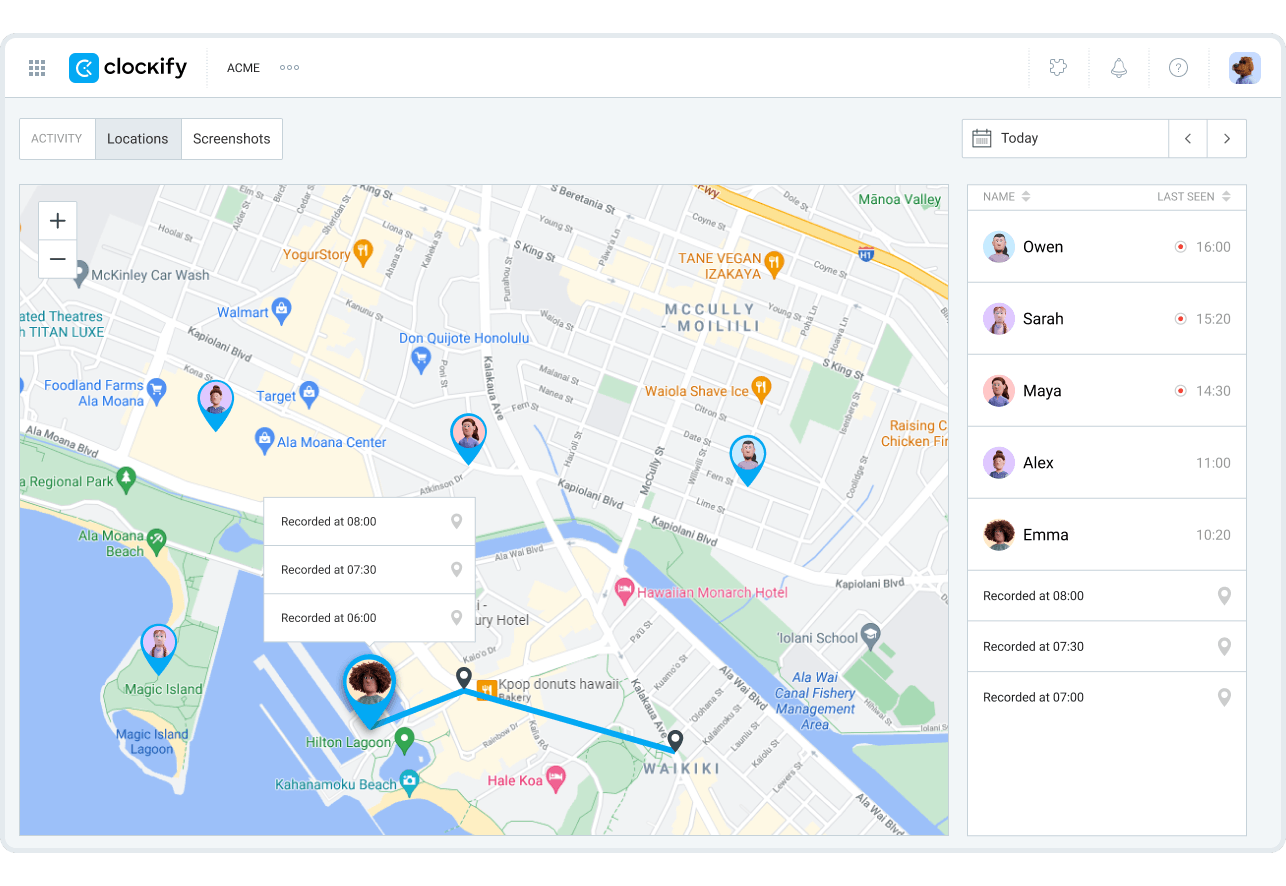Click user pin near Target store
The width and height of the screenshot is (1286, 886).
point(215,405)
